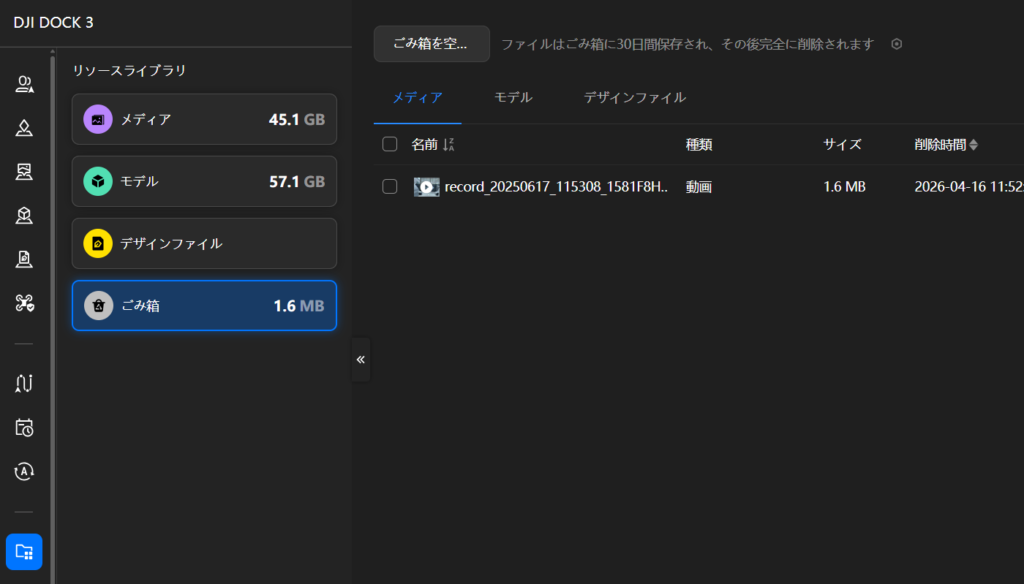Sort by deletion time using 削除時間 arrows
The height and width of the screenshot is (584, 1024).
[x=973, y=145]
